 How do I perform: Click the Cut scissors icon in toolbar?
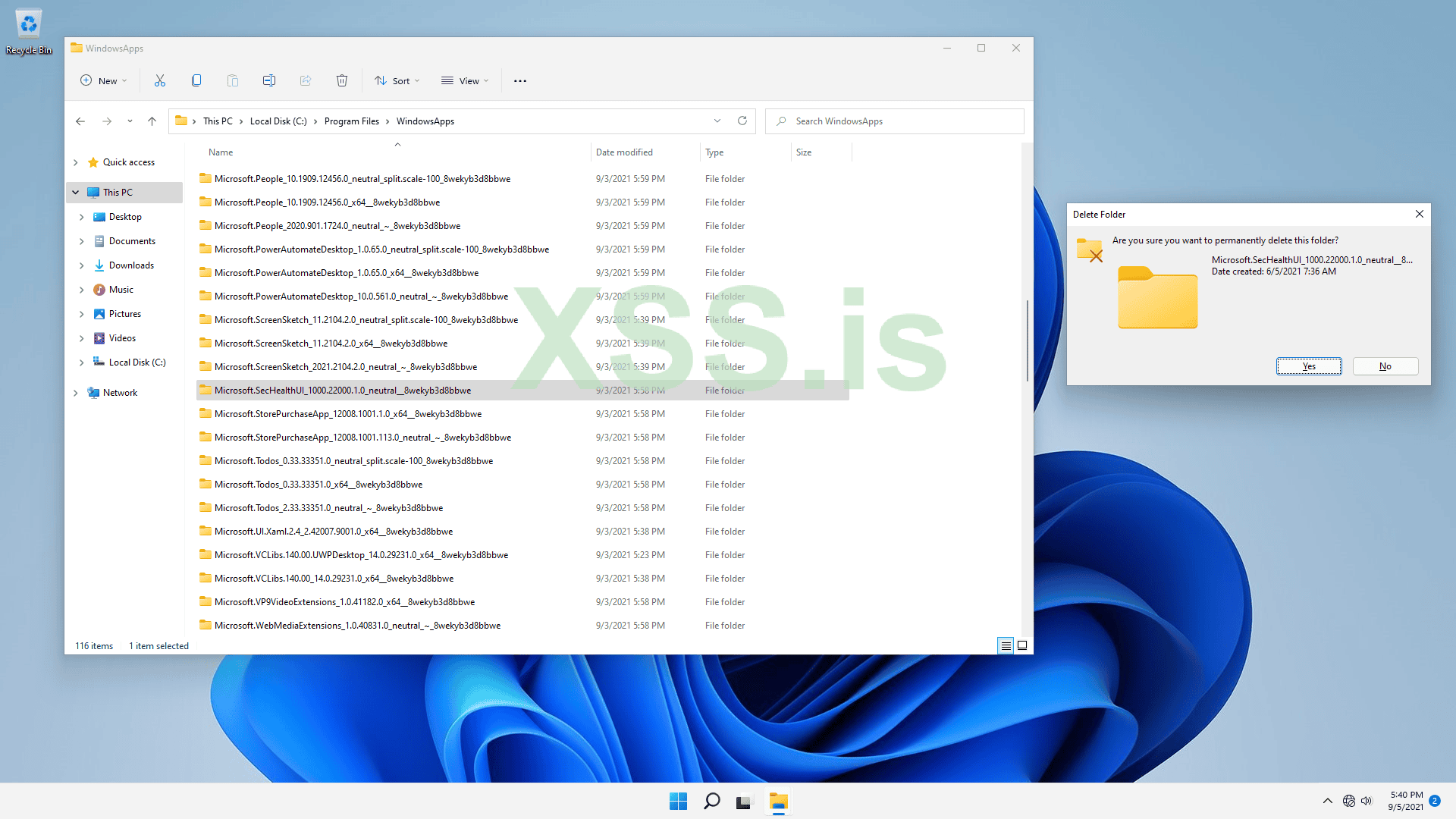(159, 80)
